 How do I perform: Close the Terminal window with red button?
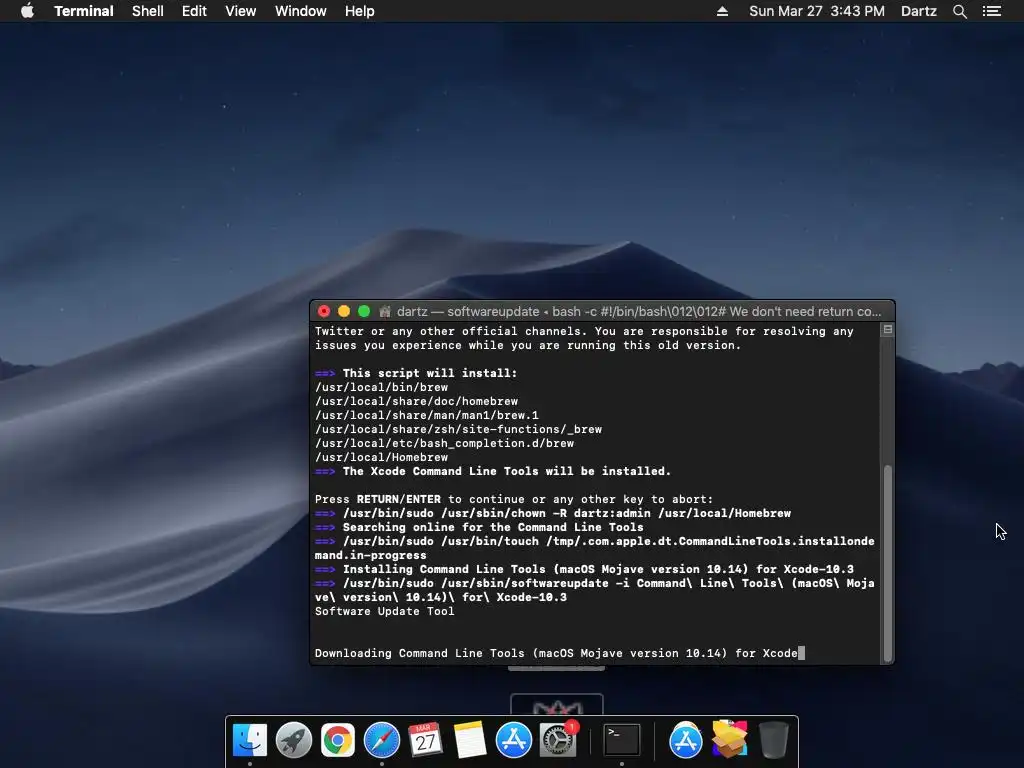coord(324,312)
